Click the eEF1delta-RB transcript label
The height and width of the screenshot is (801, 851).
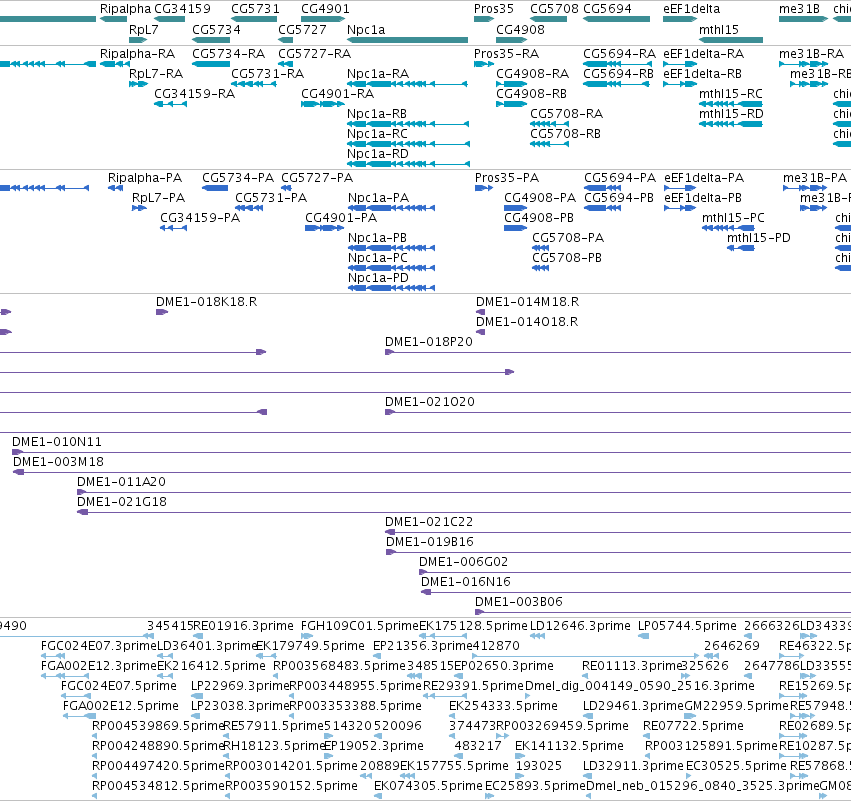click(x=702, y=74)
